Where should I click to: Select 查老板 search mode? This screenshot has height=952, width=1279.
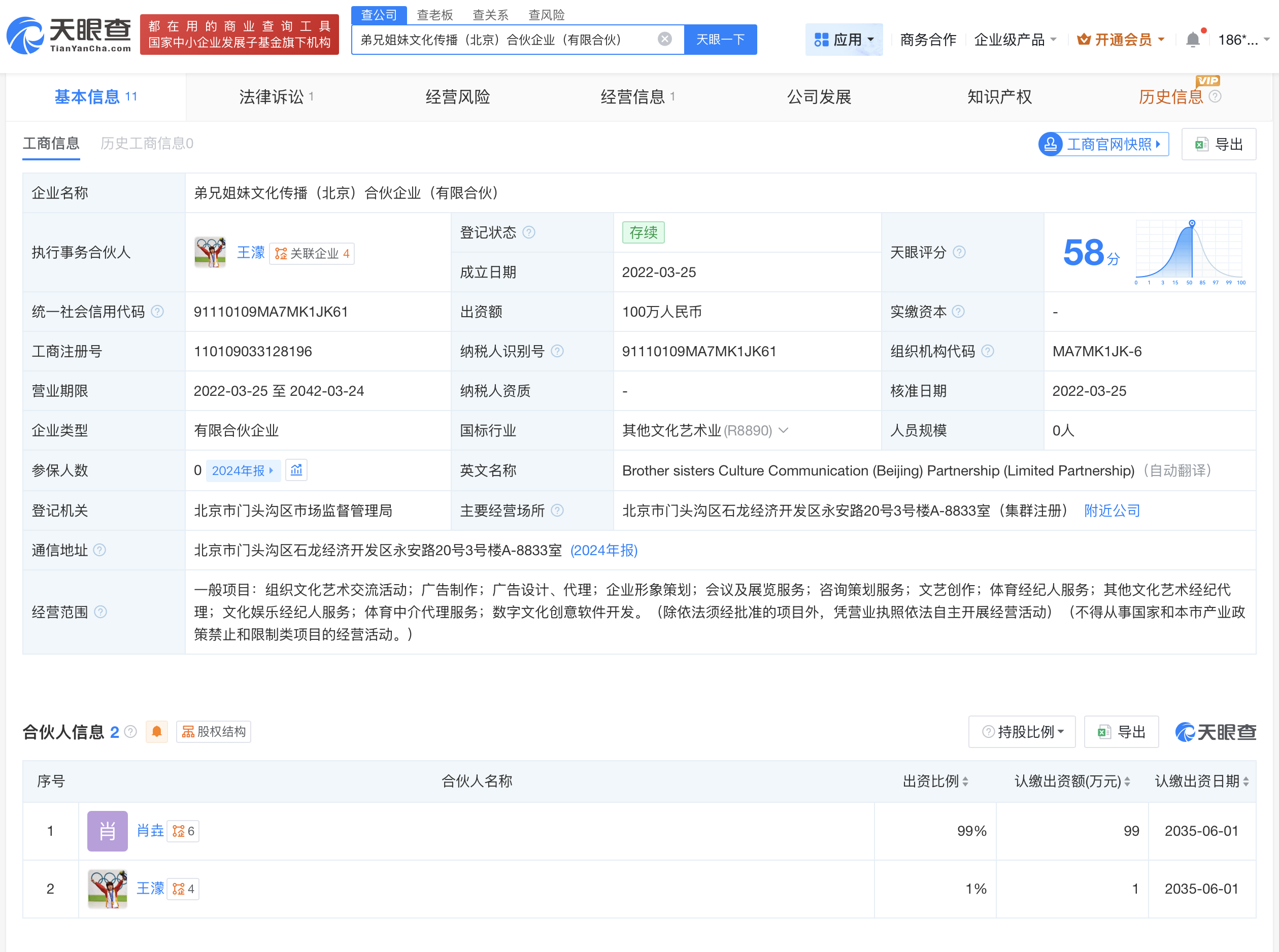(x=434, y=15)
